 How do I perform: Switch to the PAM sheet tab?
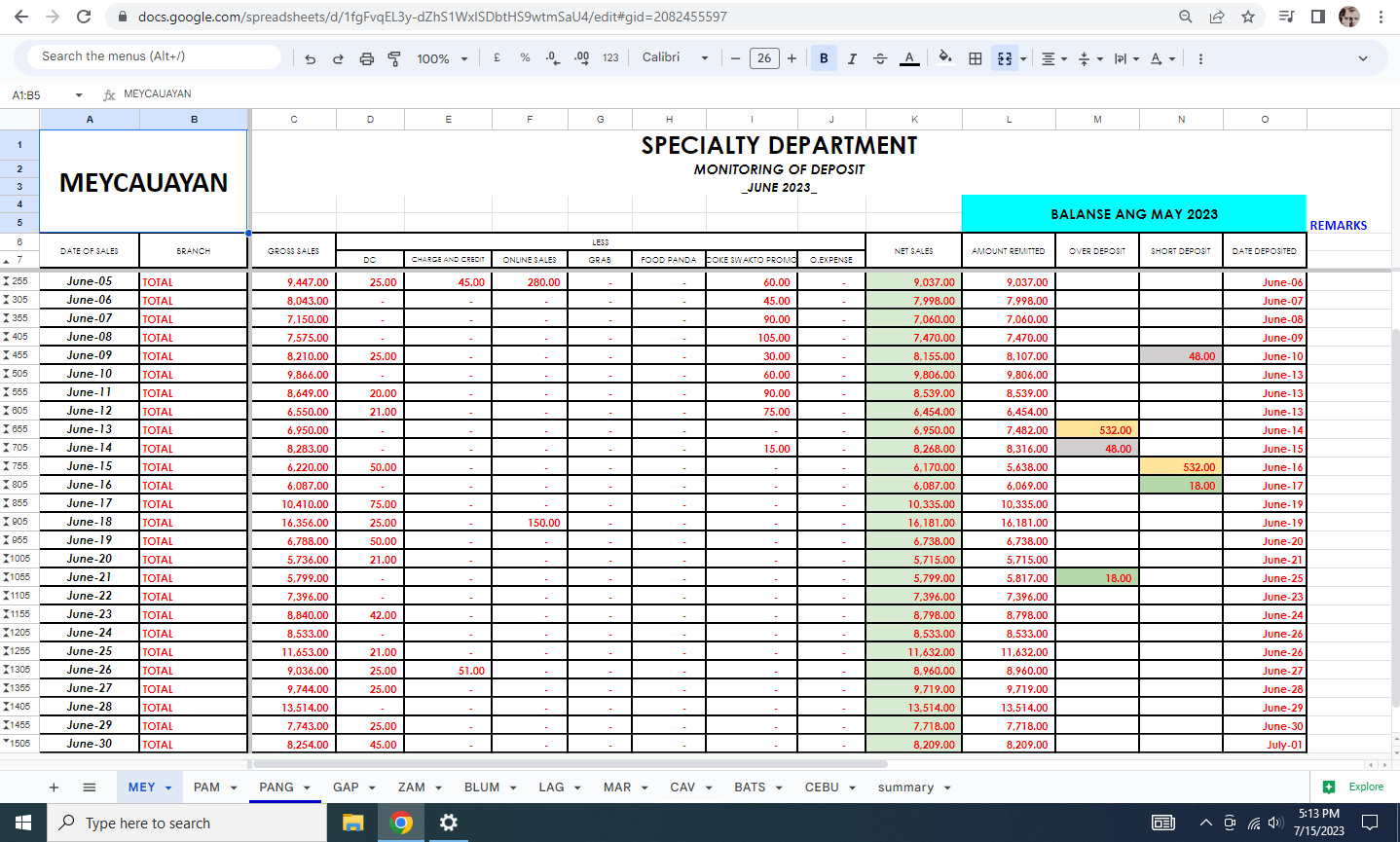tap(215, 787)
